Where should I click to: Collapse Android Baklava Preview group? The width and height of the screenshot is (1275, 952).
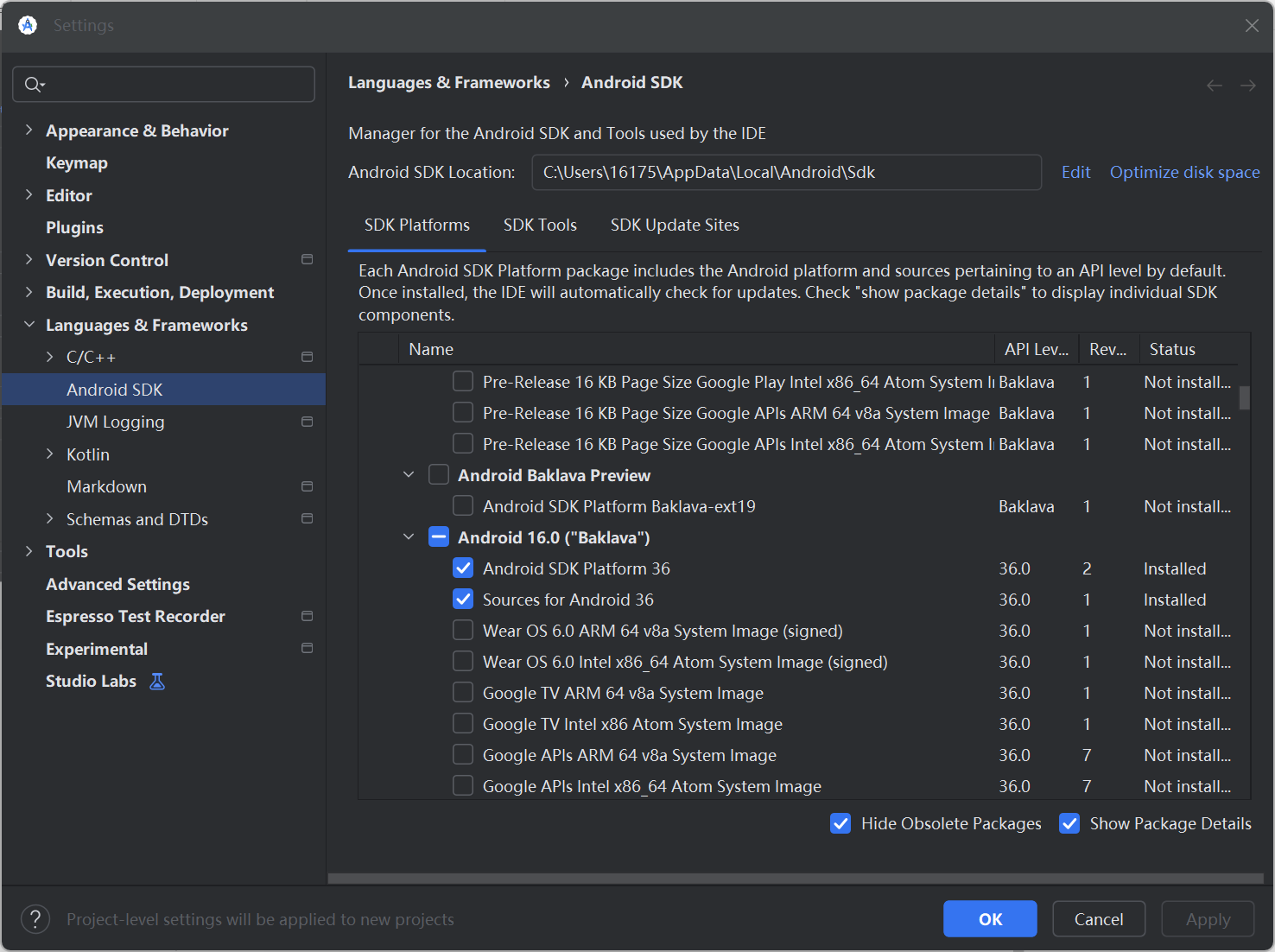(409, 475)
